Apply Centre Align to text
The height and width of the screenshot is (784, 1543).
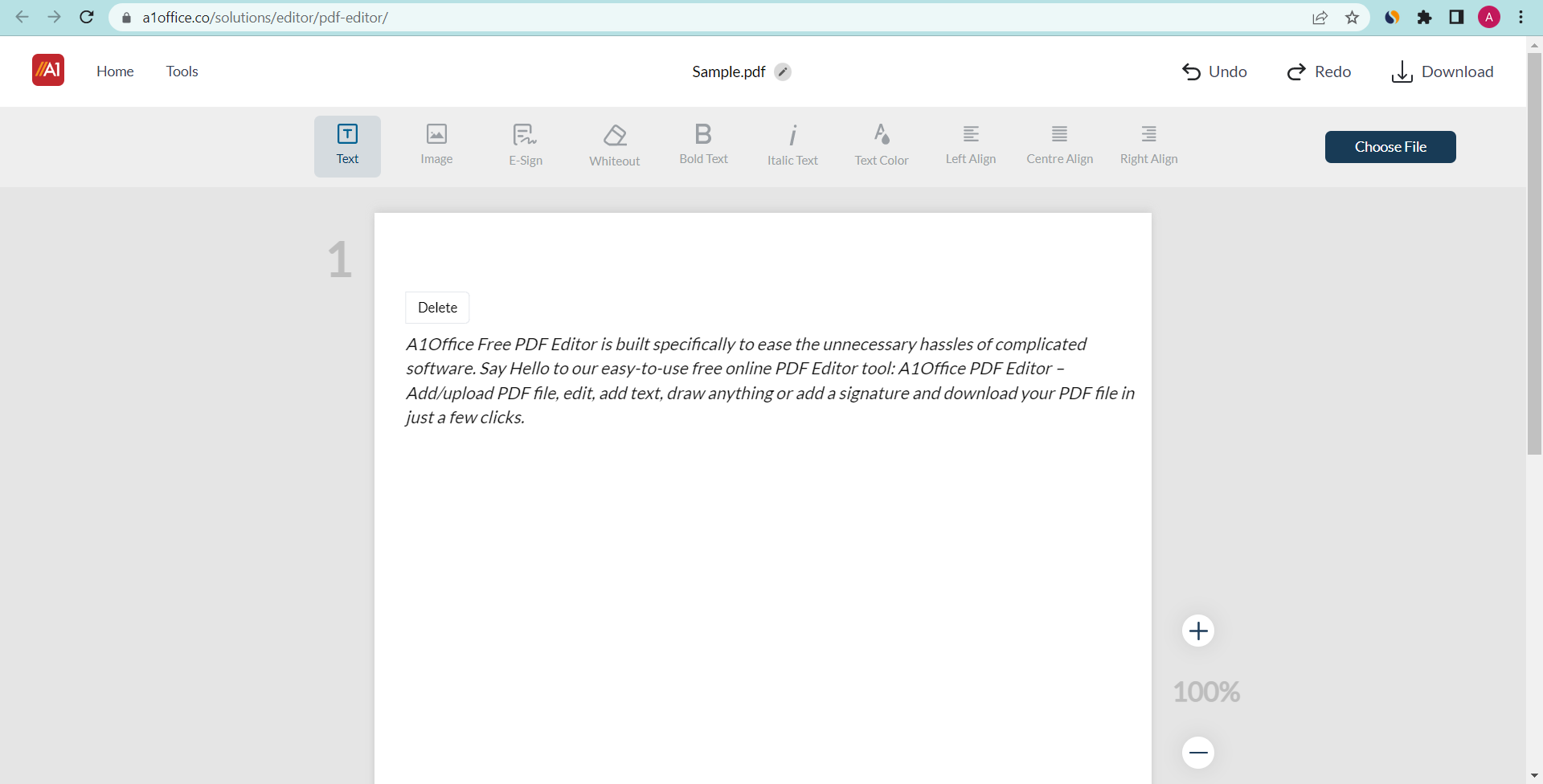(1059, 145)
